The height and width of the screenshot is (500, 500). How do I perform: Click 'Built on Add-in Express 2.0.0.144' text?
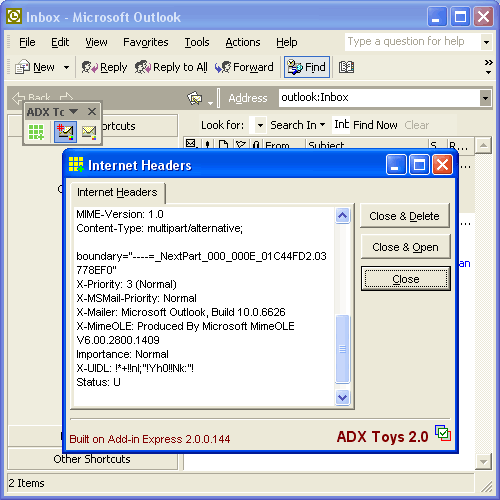[x=150, y=439]
